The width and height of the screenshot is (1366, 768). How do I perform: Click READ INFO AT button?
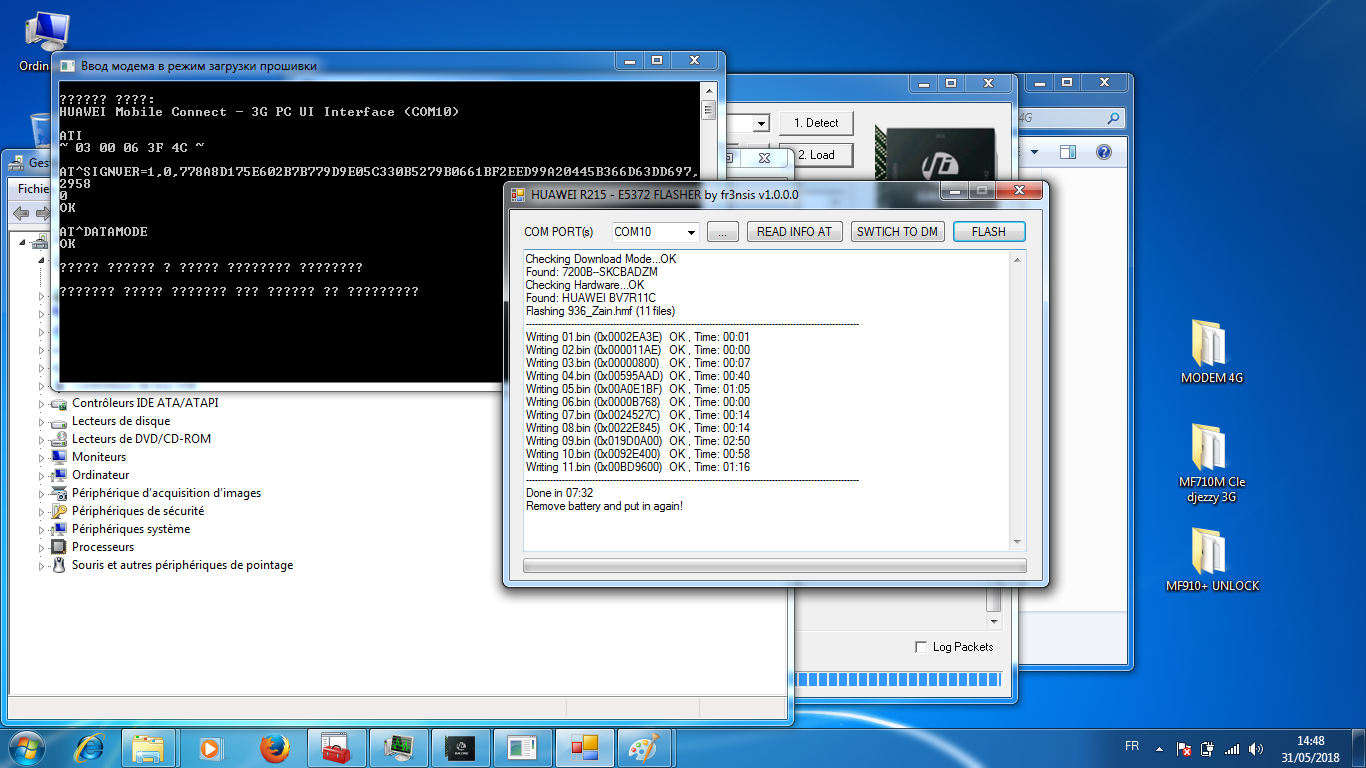[794, 232]
